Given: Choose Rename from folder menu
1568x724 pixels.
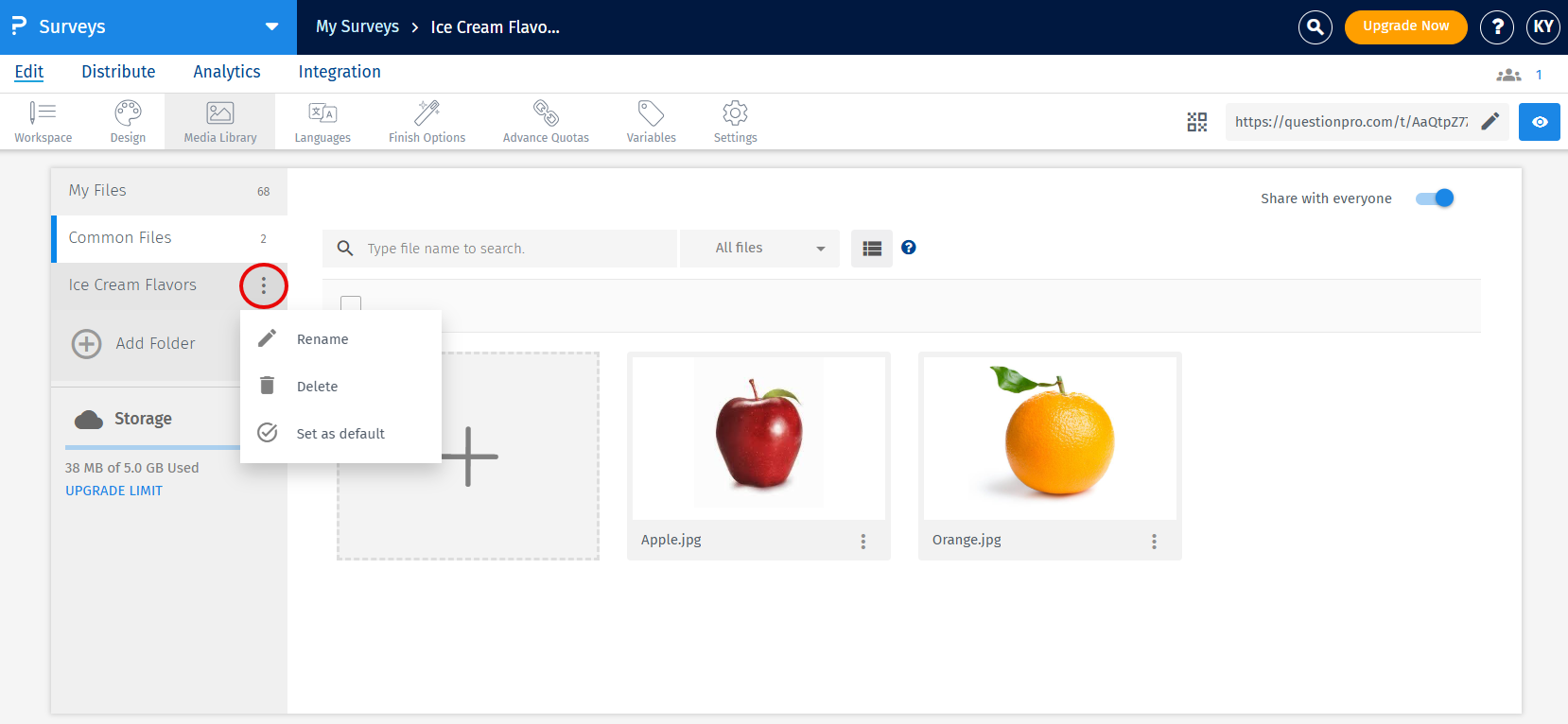Looking at the screenshot, I should tap(340, 339).
